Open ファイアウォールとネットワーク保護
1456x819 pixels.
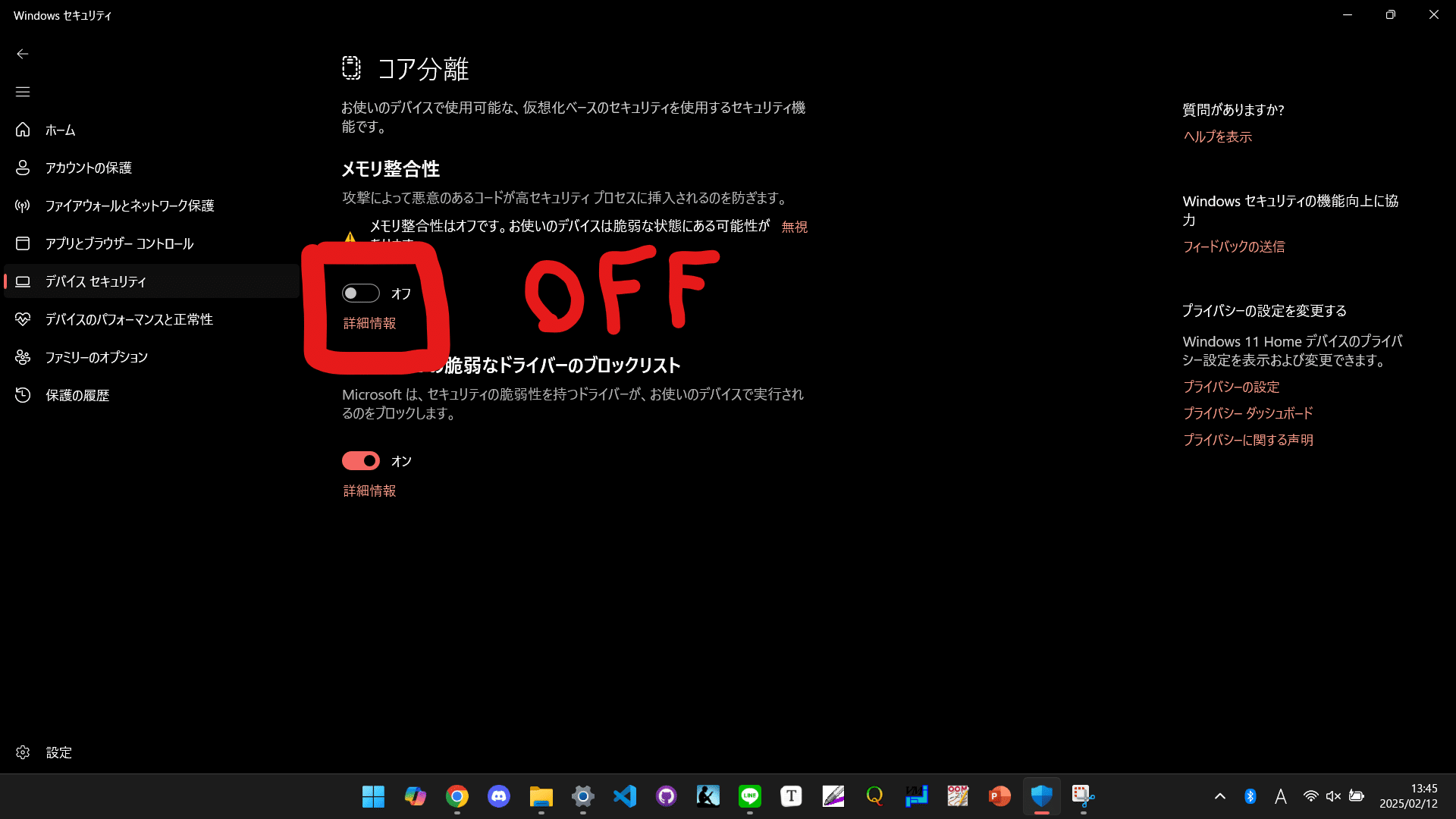pyautogui.click(x=152, y=206)
